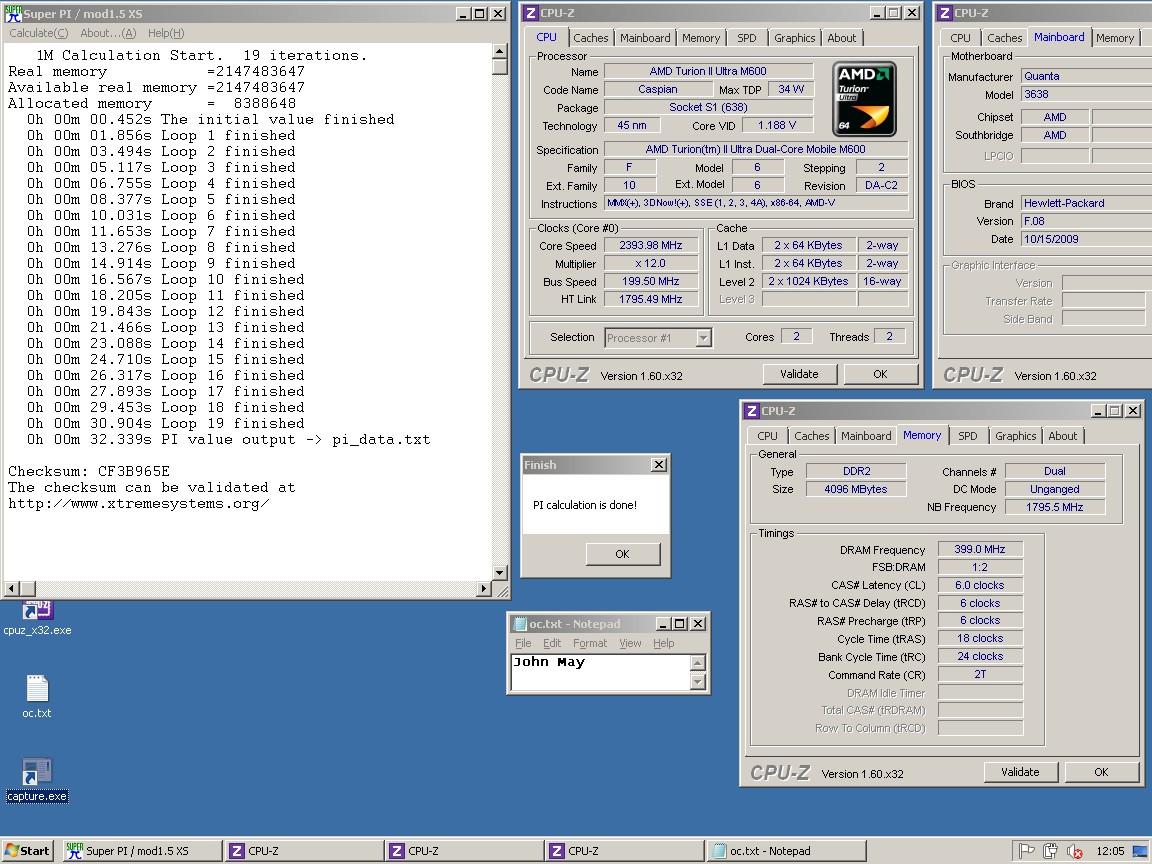The image size is (1152, 864).
Task: Click Super PI horizontal scrollbar right arrow
Action: click(x=483, y=588)
